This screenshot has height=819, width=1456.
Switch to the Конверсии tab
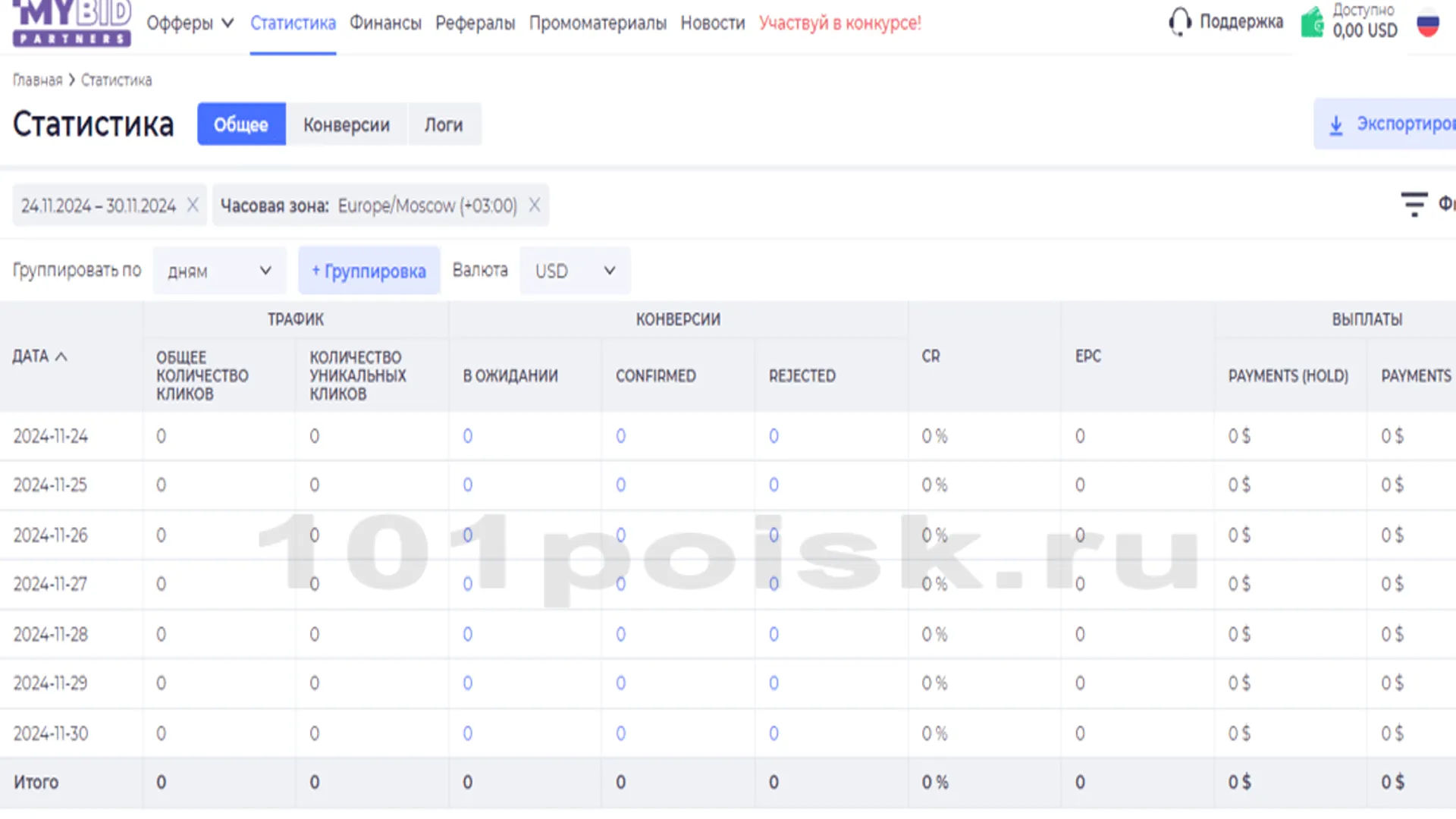pyautogui.click(x=346, y=124)
